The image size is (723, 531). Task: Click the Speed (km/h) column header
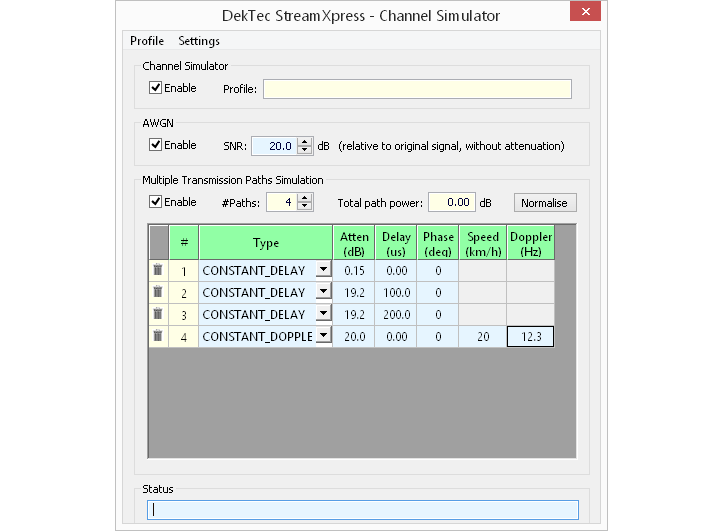click(483, 242)
